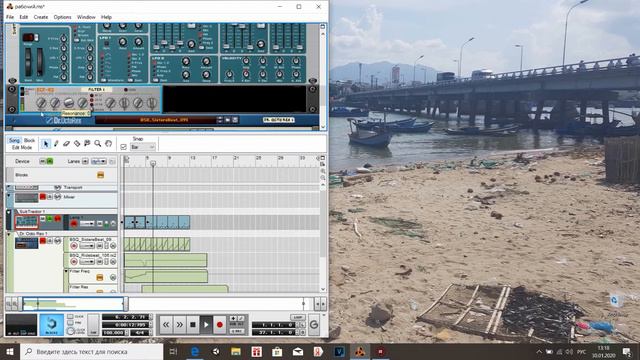Toggle the Loop button in transport

(298, 317)
